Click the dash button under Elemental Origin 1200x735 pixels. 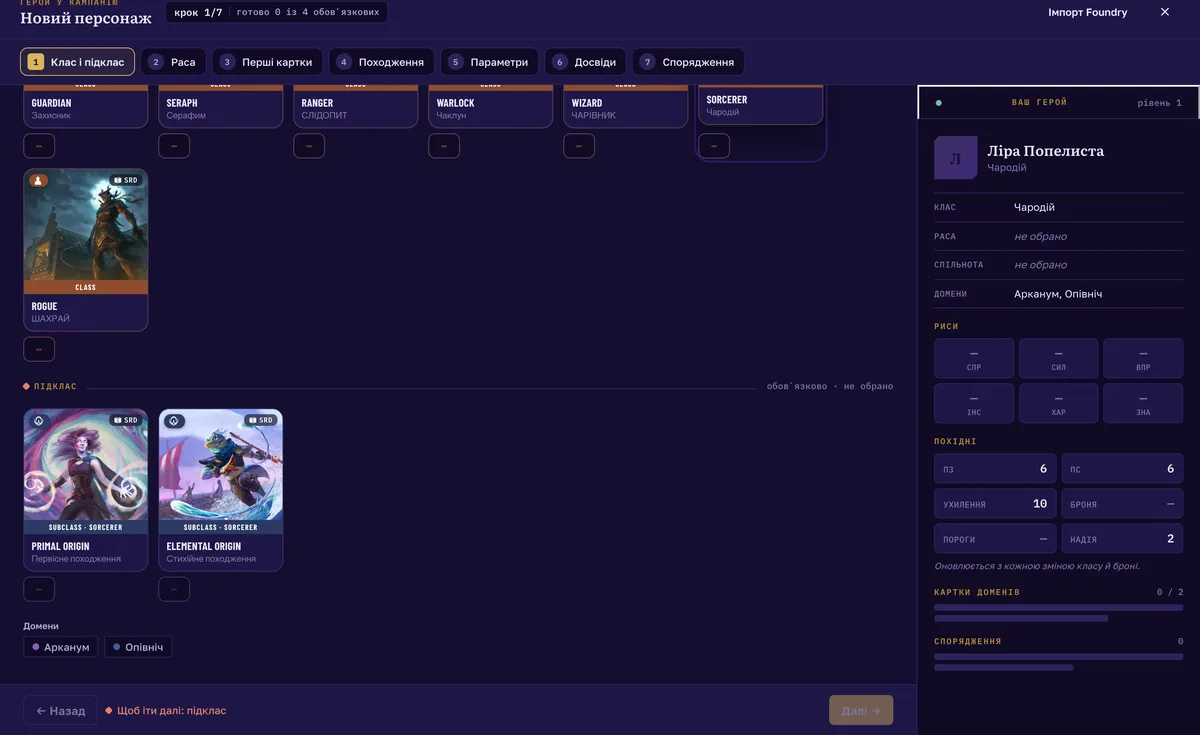[174, 589]
